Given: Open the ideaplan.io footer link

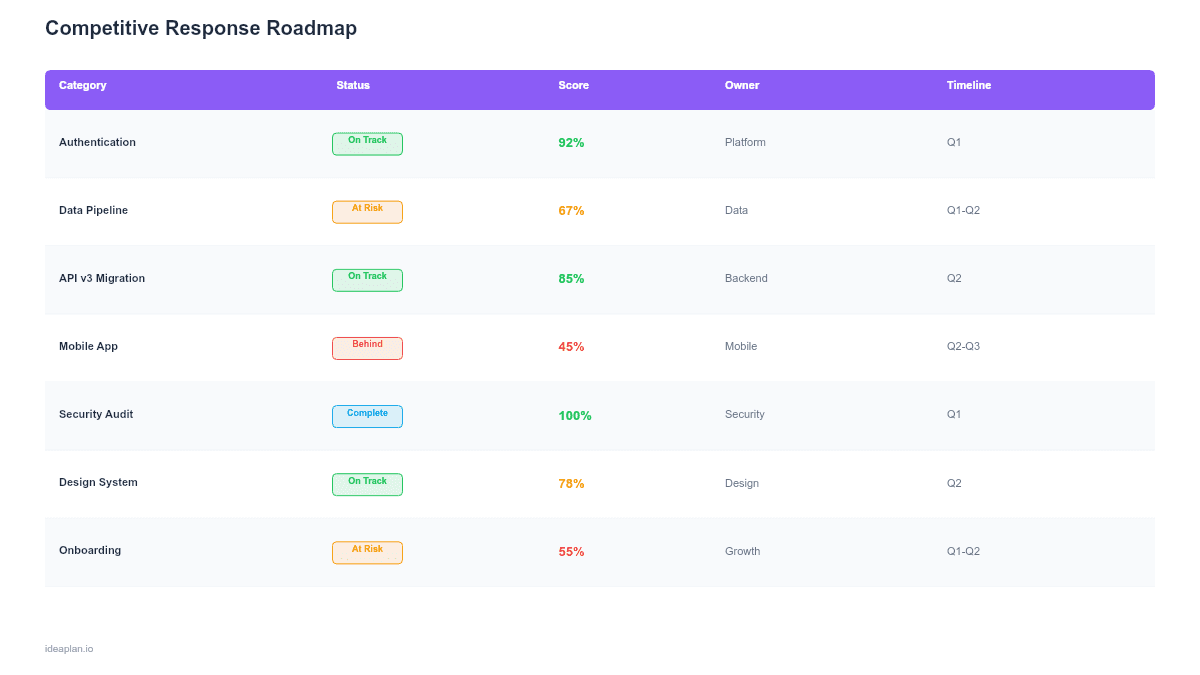Looking at the screenshot, I should click(68, 648).
